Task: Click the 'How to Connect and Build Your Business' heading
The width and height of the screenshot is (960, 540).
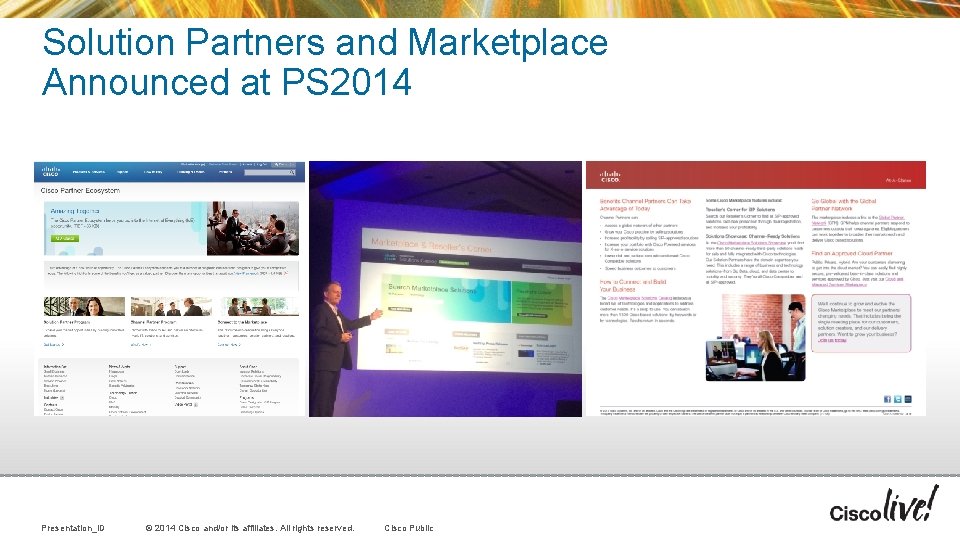Action: pyautogui.click(x=632, y=285)
